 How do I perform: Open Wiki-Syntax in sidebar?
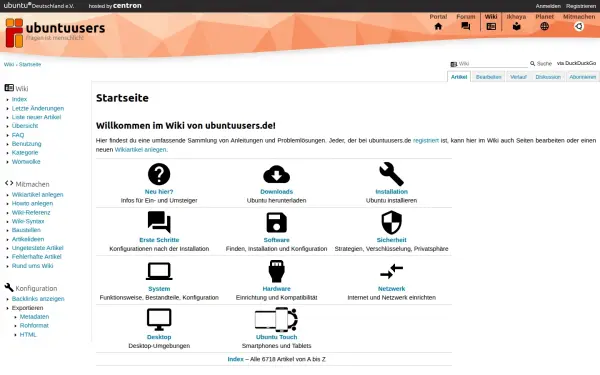[x=28, y=222]
